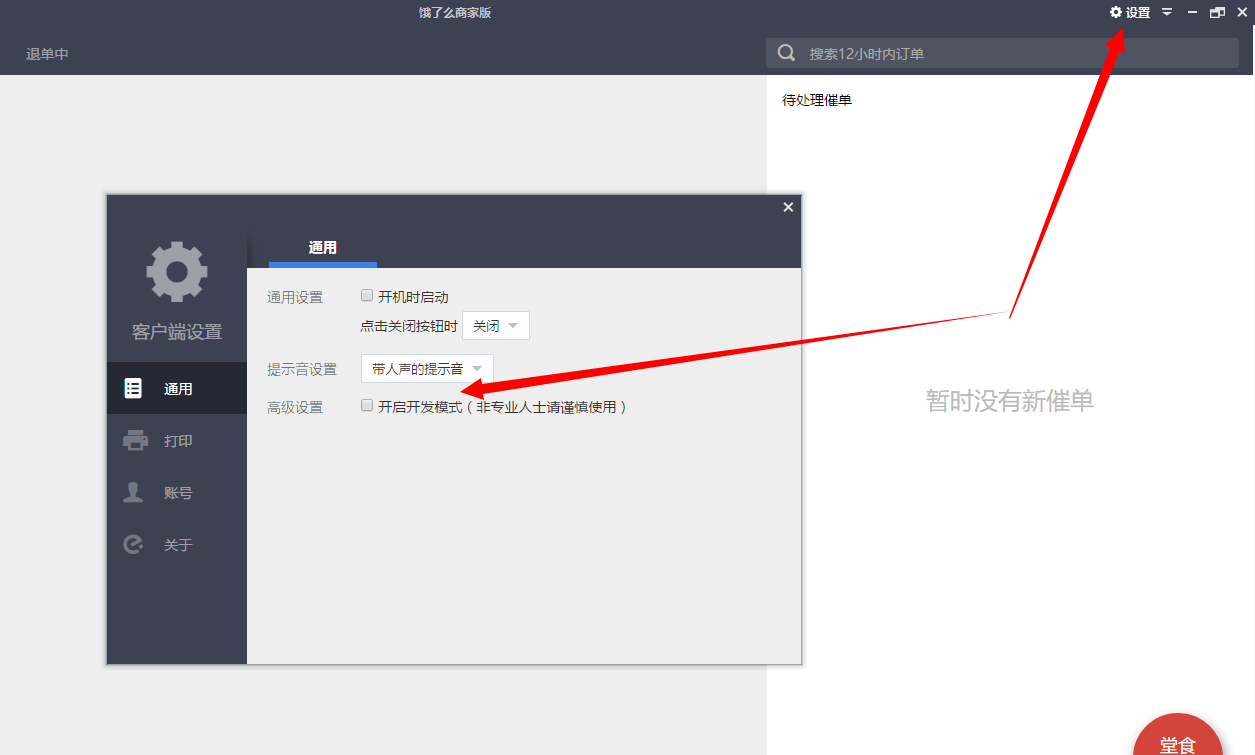
Task: Click the large gear icon above 客户端设置
Action: (x=177, y=272)
